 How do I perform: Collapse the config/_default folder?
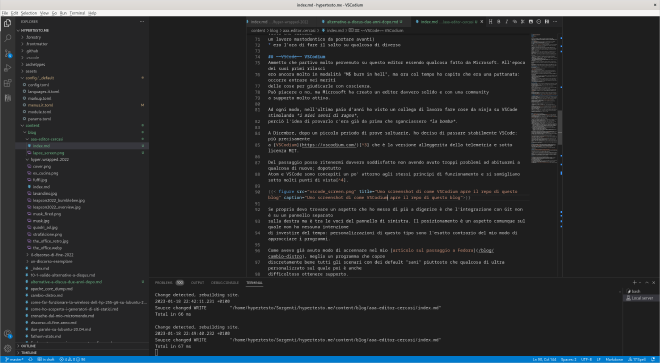click(40, 78)
